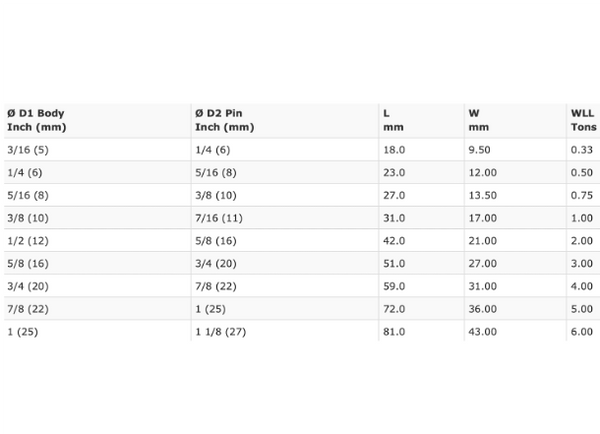Click the 0.33 tons WLL value
600x434 pixels.
[x=582, y=150]
